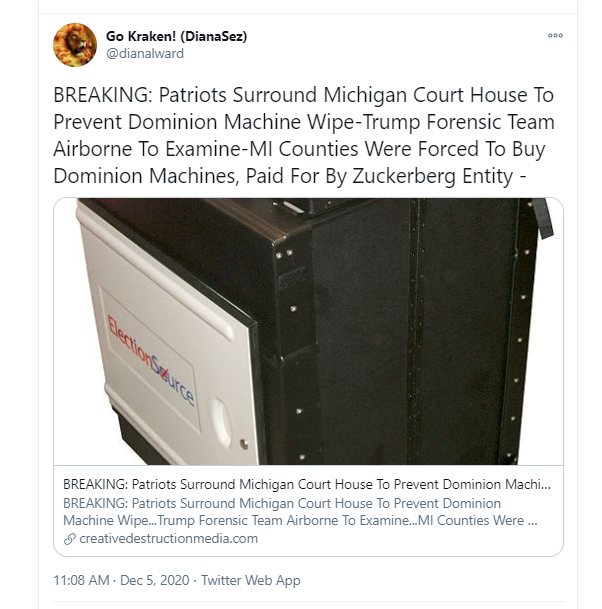The width and height of the screenshot is (602, 609).
Task: Open the voting machine card image
Action: coord(308,331)
